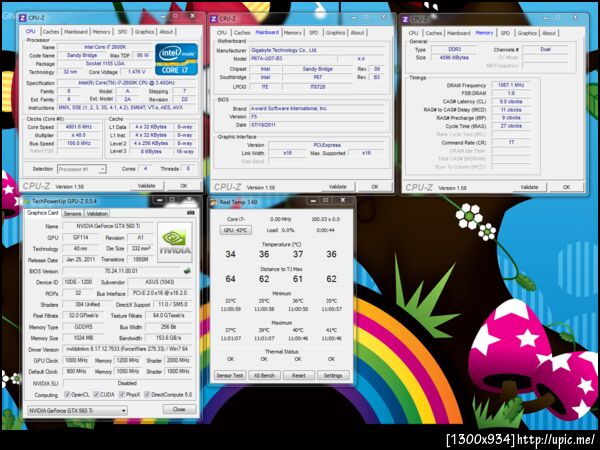Click the GPU-Z Driver Version field
Viewport: 600px width, 450px height.
(127, 349)
